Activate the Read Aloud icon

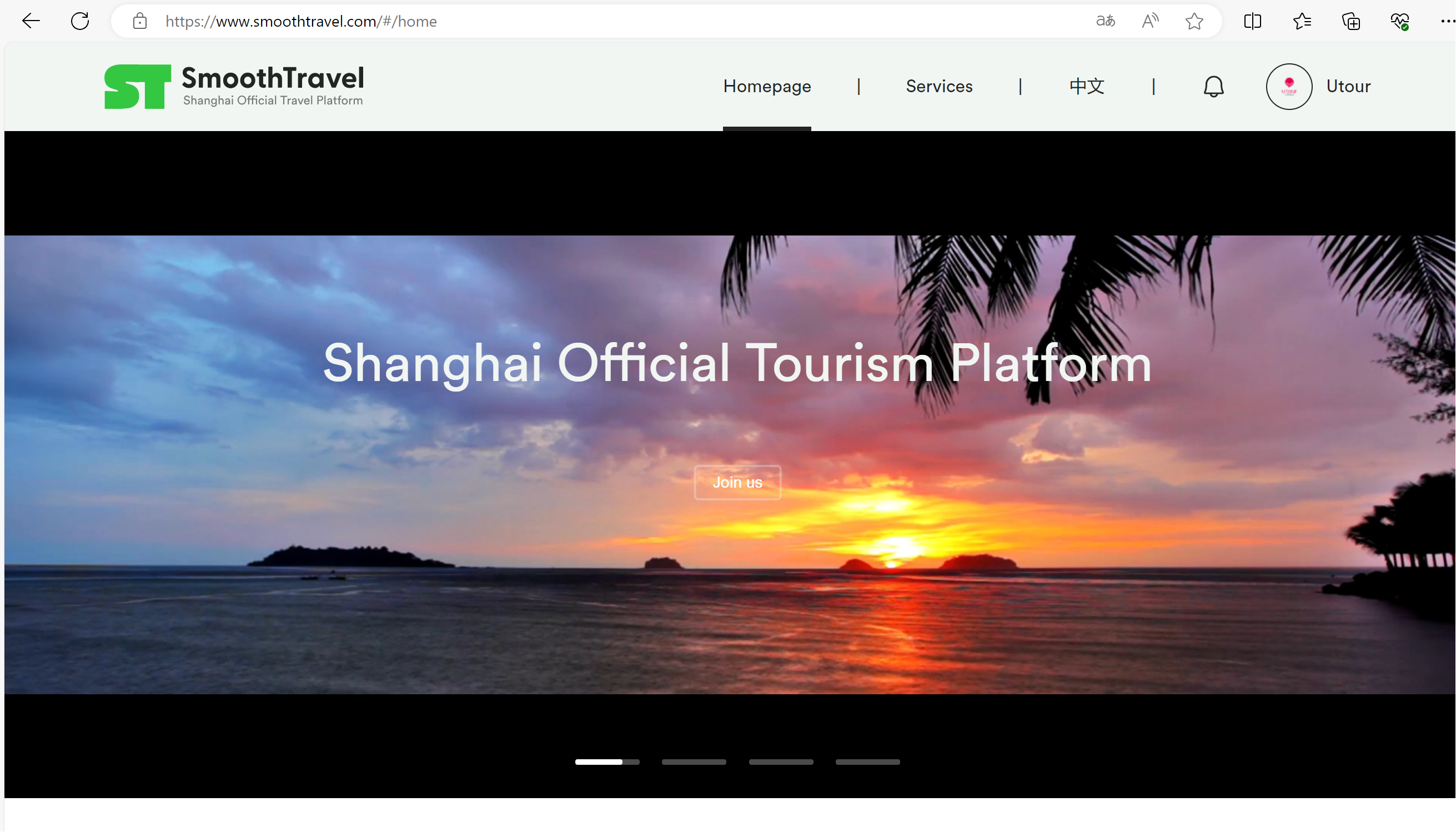[x=1150, y=21]
